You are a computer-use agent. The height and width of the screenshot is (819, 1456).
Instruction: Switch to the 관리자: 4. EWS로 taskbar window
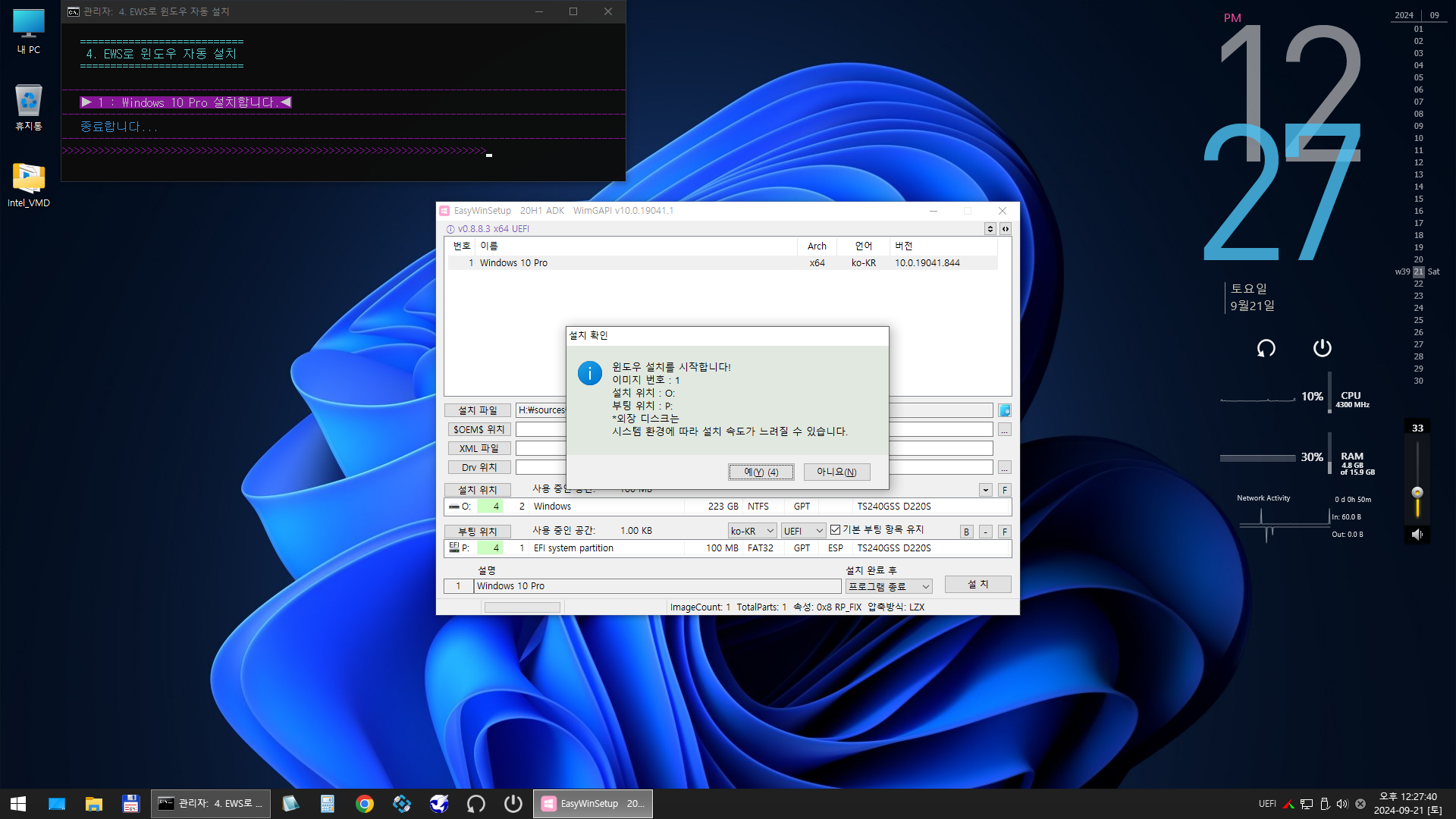[x=210, y=804]
